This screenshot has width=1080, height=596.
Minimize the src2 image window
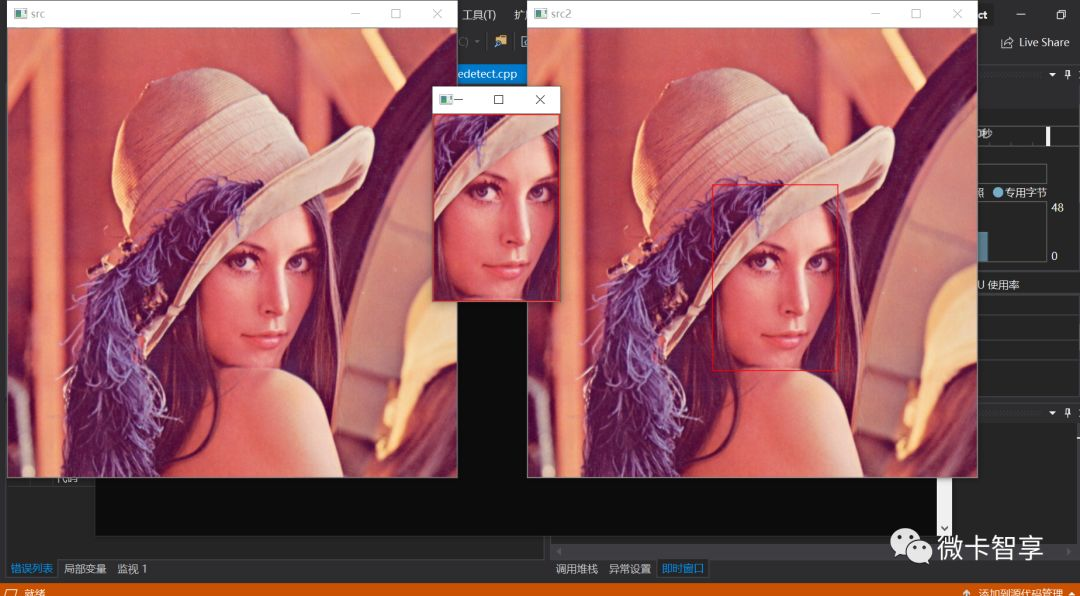[875, 14]
